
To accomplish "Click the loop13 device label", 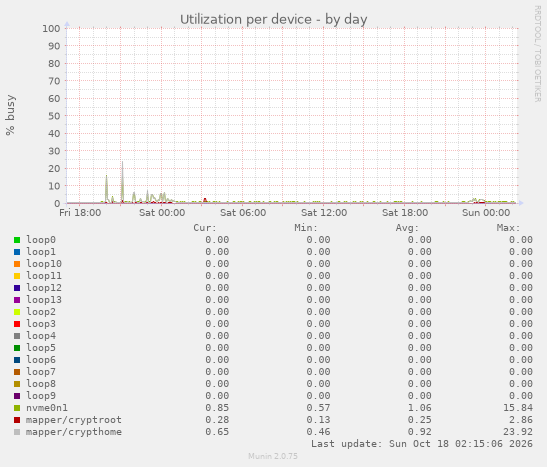I will (44, 300).
